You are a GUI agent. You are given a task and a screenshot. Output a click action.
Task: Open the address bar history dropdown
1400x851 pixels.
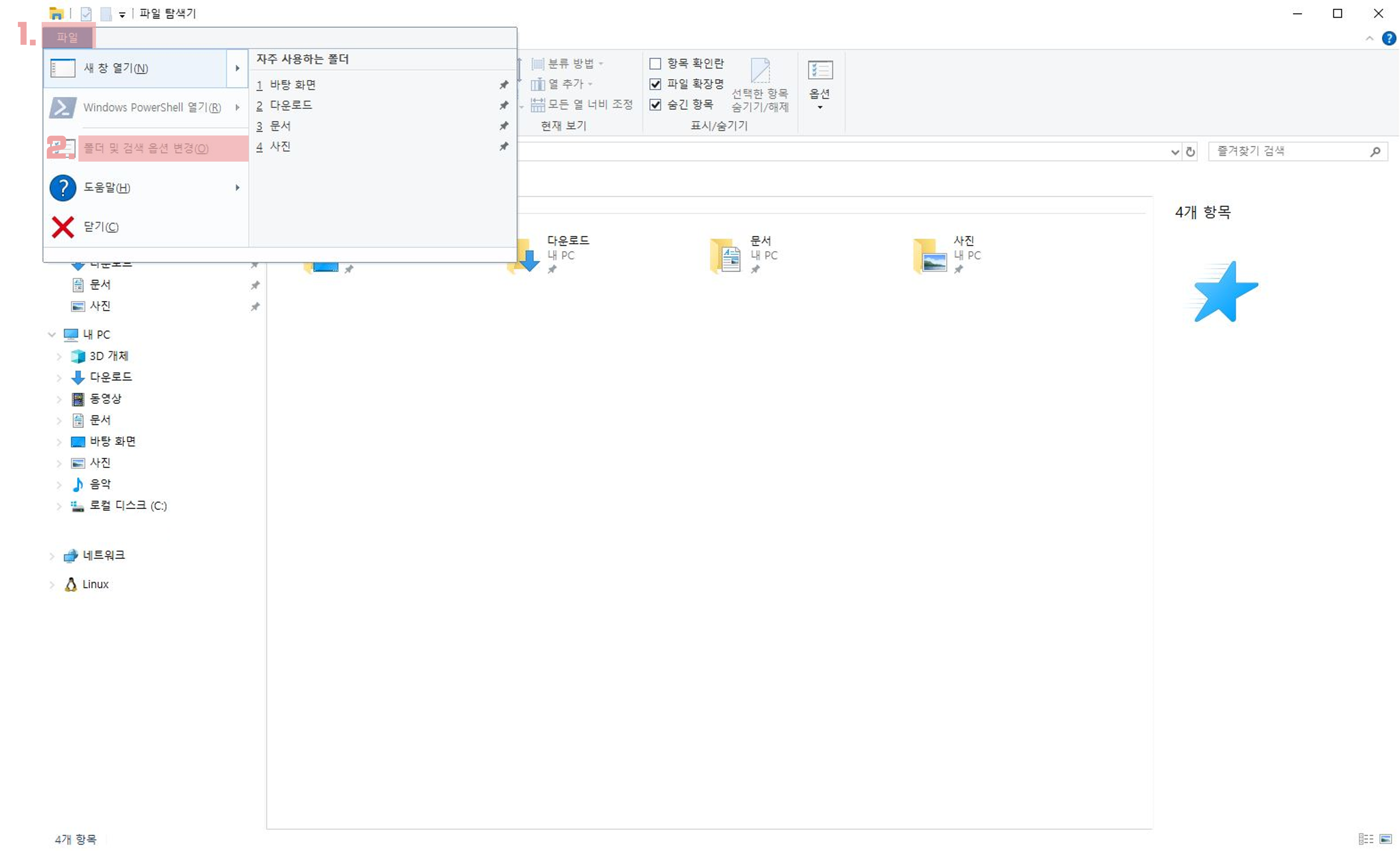(x=1174, y=152)
